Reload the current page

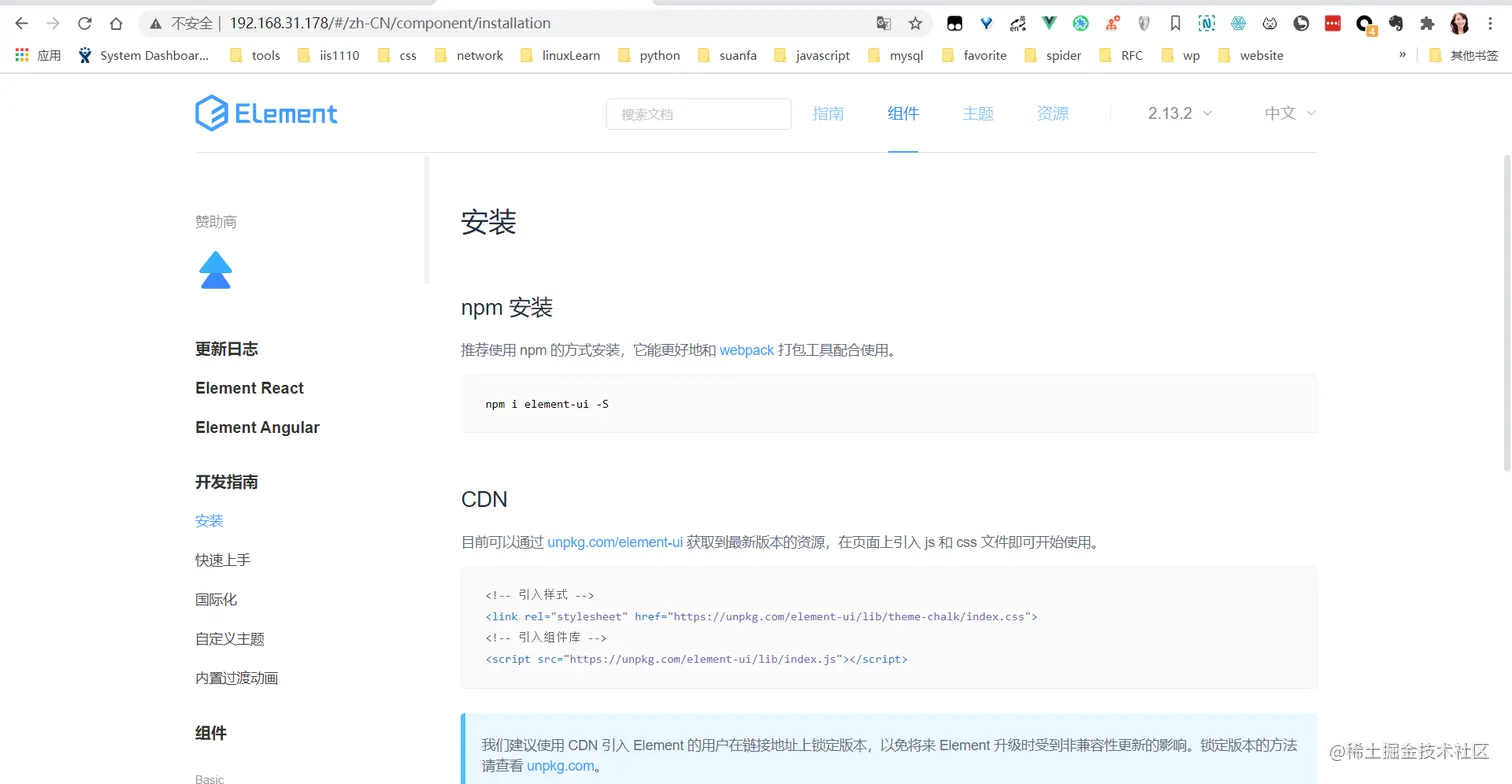pyautogui.click(x=85, y=23)
